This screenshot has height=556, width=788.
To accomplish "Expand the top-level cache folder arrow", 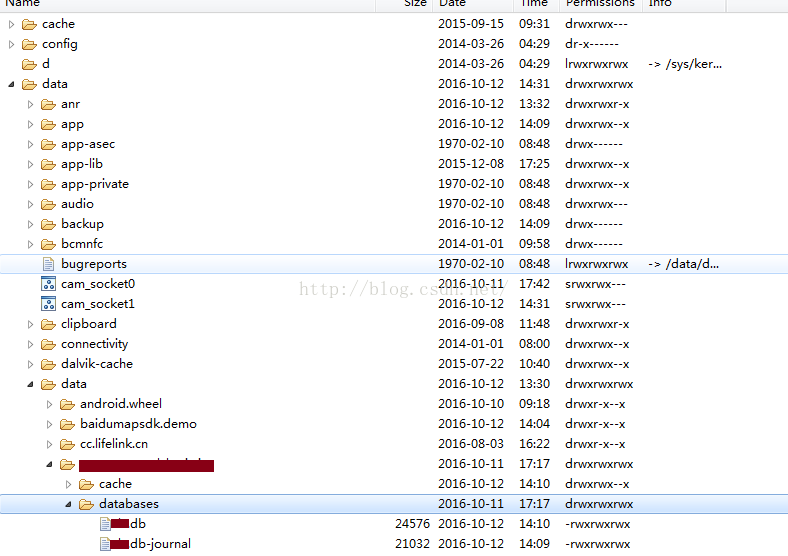I will 12,24.
